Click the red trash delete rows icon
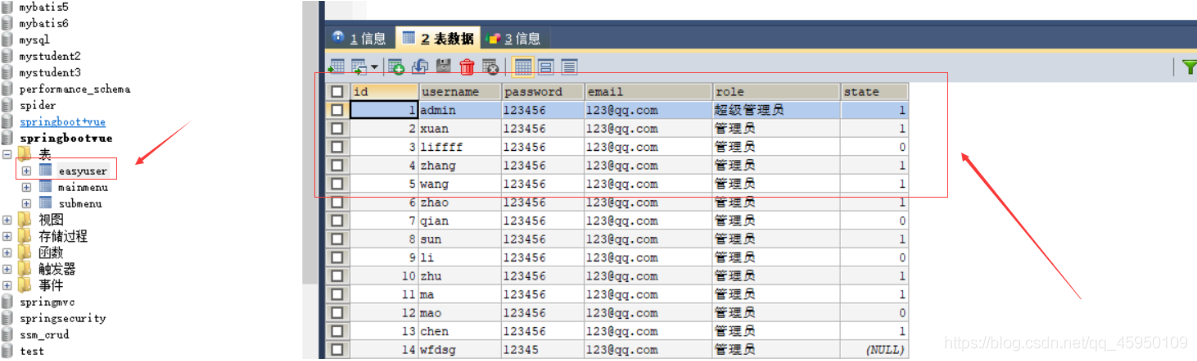 pos(467,67)
